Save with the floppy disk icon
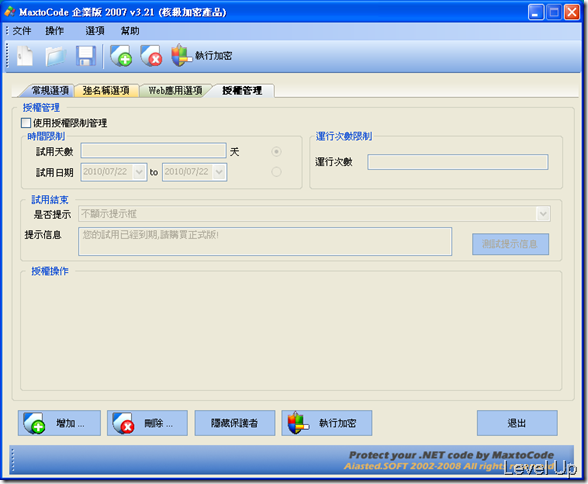Image resolution: width=588 pixels, height=484 pixels. pyautogui.click(x=86, y=56)
